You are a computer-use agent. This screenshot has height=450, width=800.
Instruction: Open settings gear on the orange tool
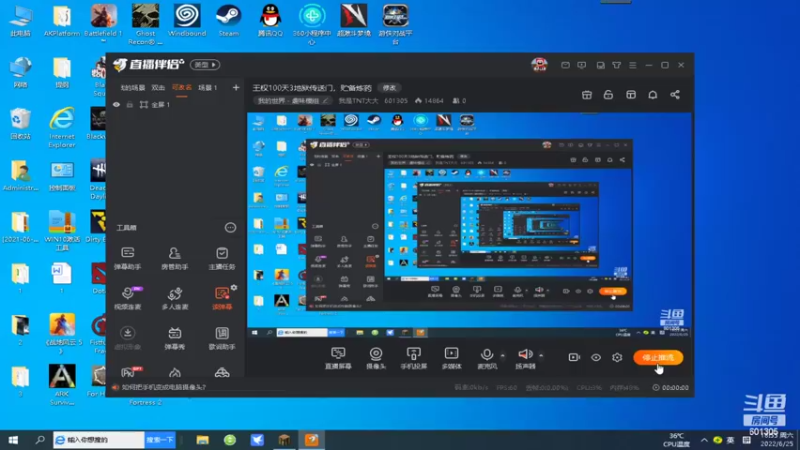point(234,288)
